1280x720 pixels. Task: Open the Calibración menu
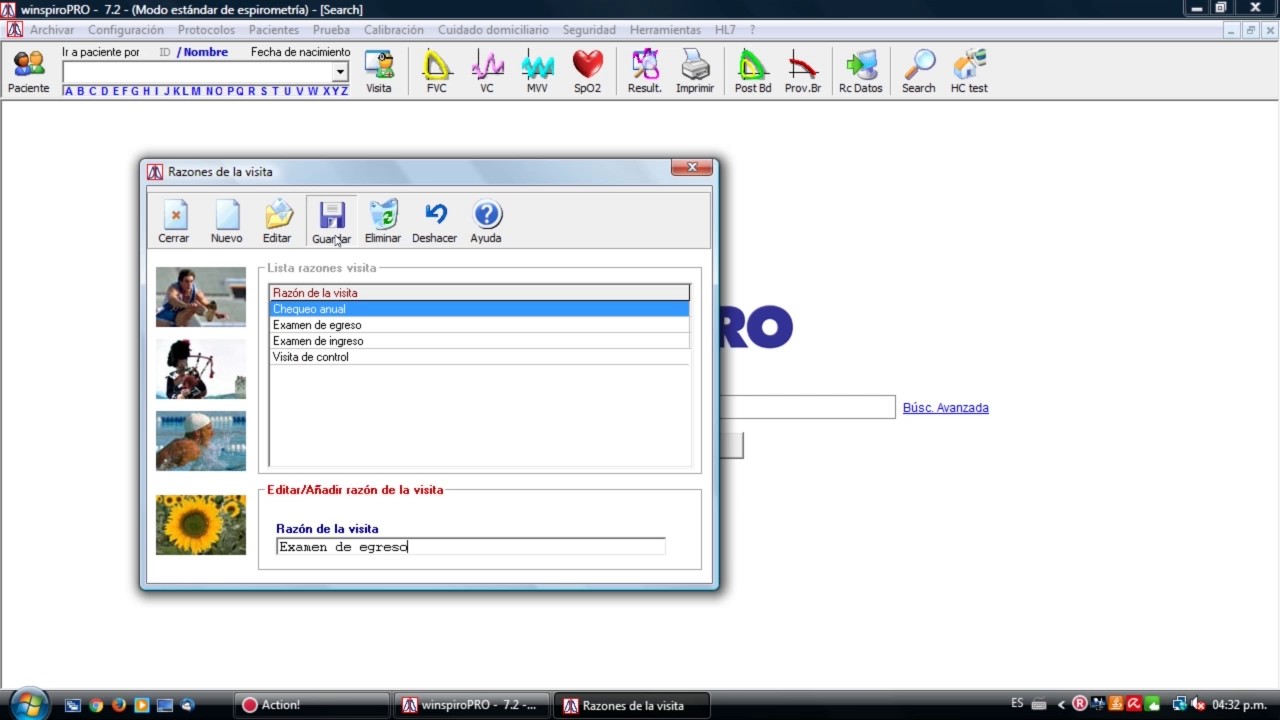[394, 30]
